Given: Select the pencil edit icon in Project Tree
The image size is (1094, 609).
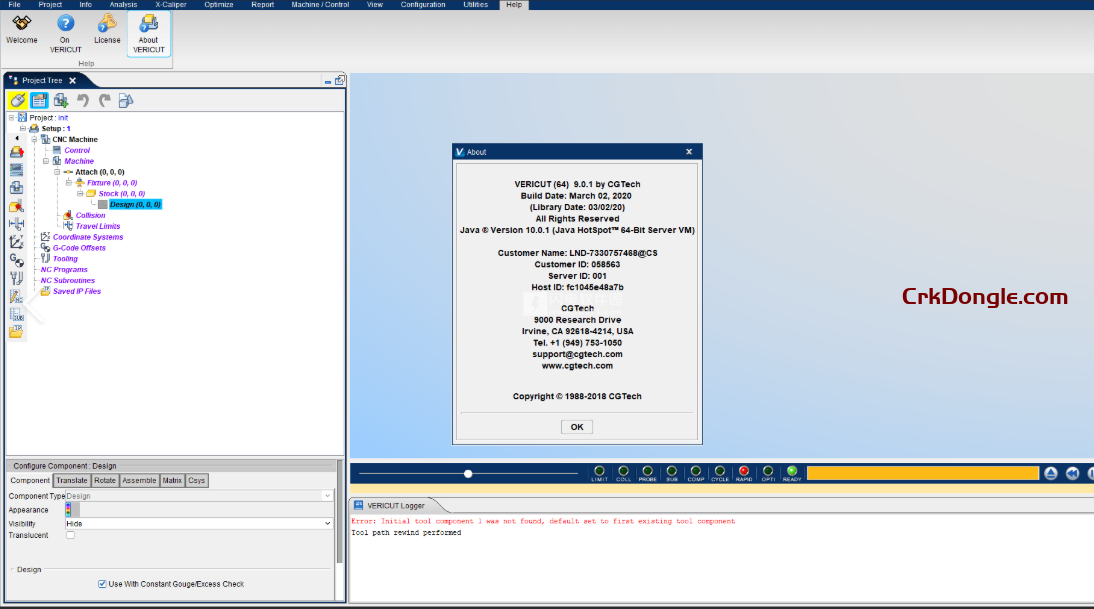Looking at the screenshot, I should click(x=16, y=100).
